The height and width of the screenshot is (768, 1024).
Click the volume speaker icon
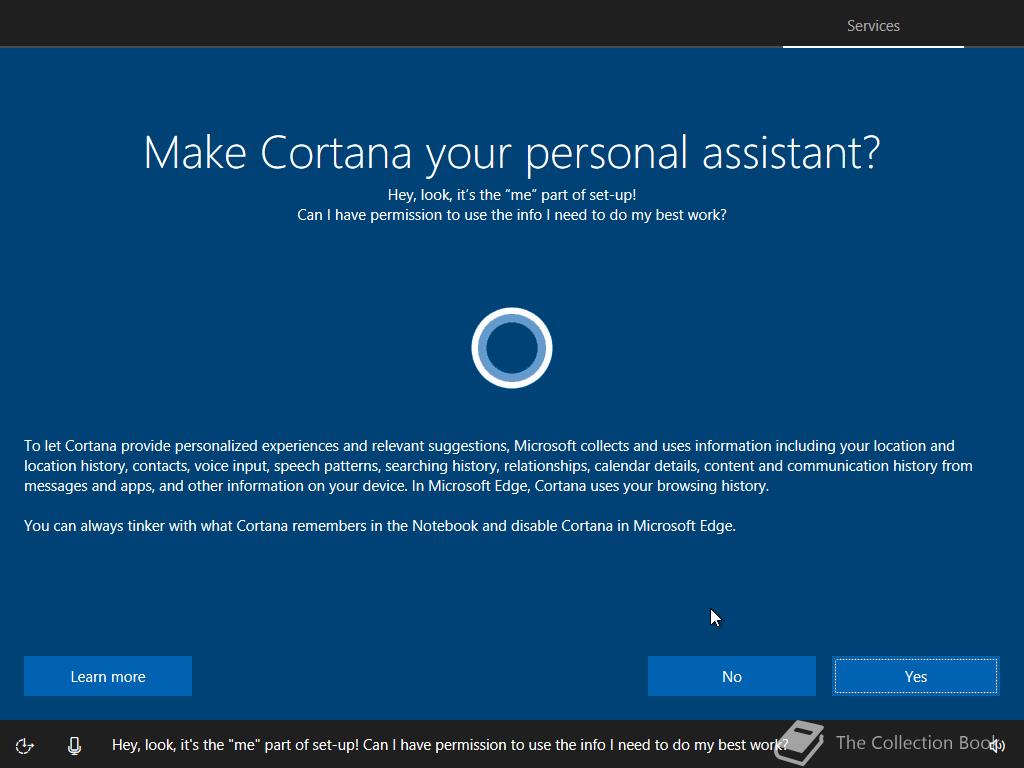(997, 745)
